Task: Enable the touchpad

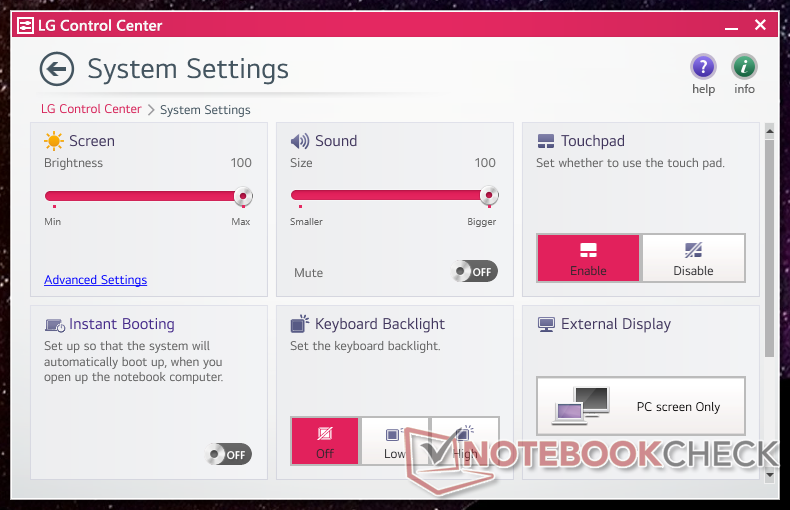Action: [588, 258]
